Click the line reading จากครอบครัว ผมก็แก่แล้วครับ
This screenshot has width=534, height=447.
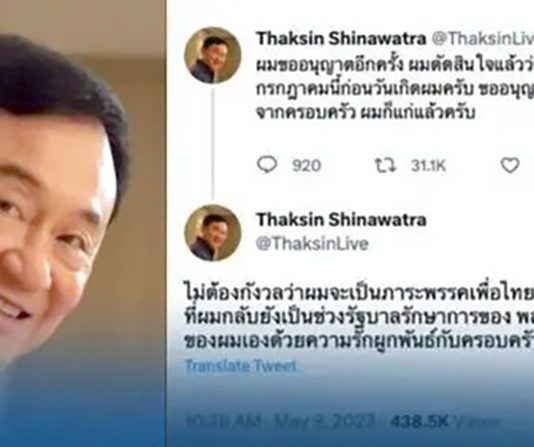tap(365, 111)
